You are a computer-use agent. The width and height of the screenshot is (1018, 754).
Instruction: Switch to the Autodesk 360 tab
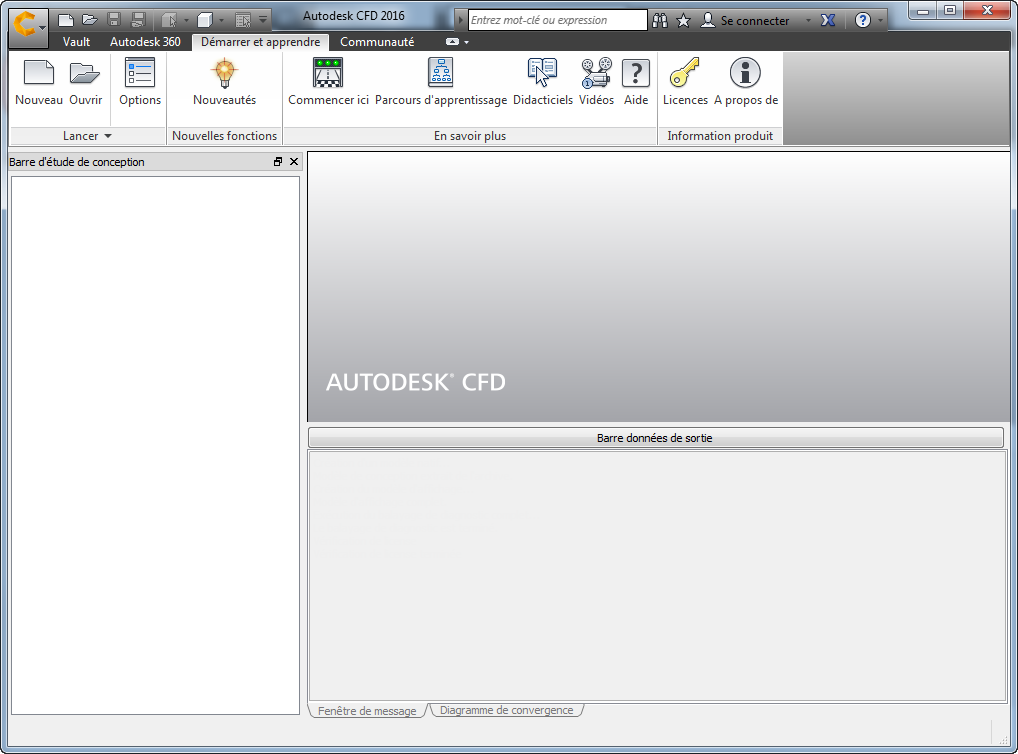(x=145, y=42)
